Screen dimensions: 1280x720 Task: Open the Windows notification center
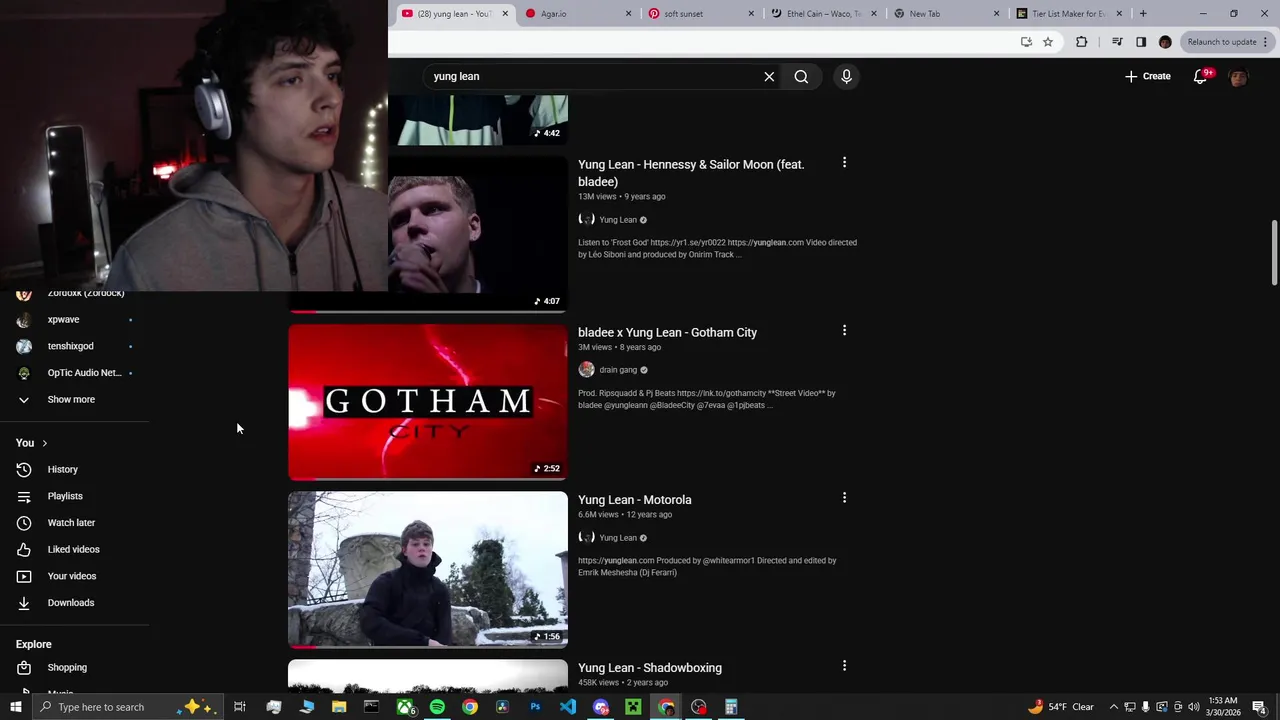coord(1260,707)
